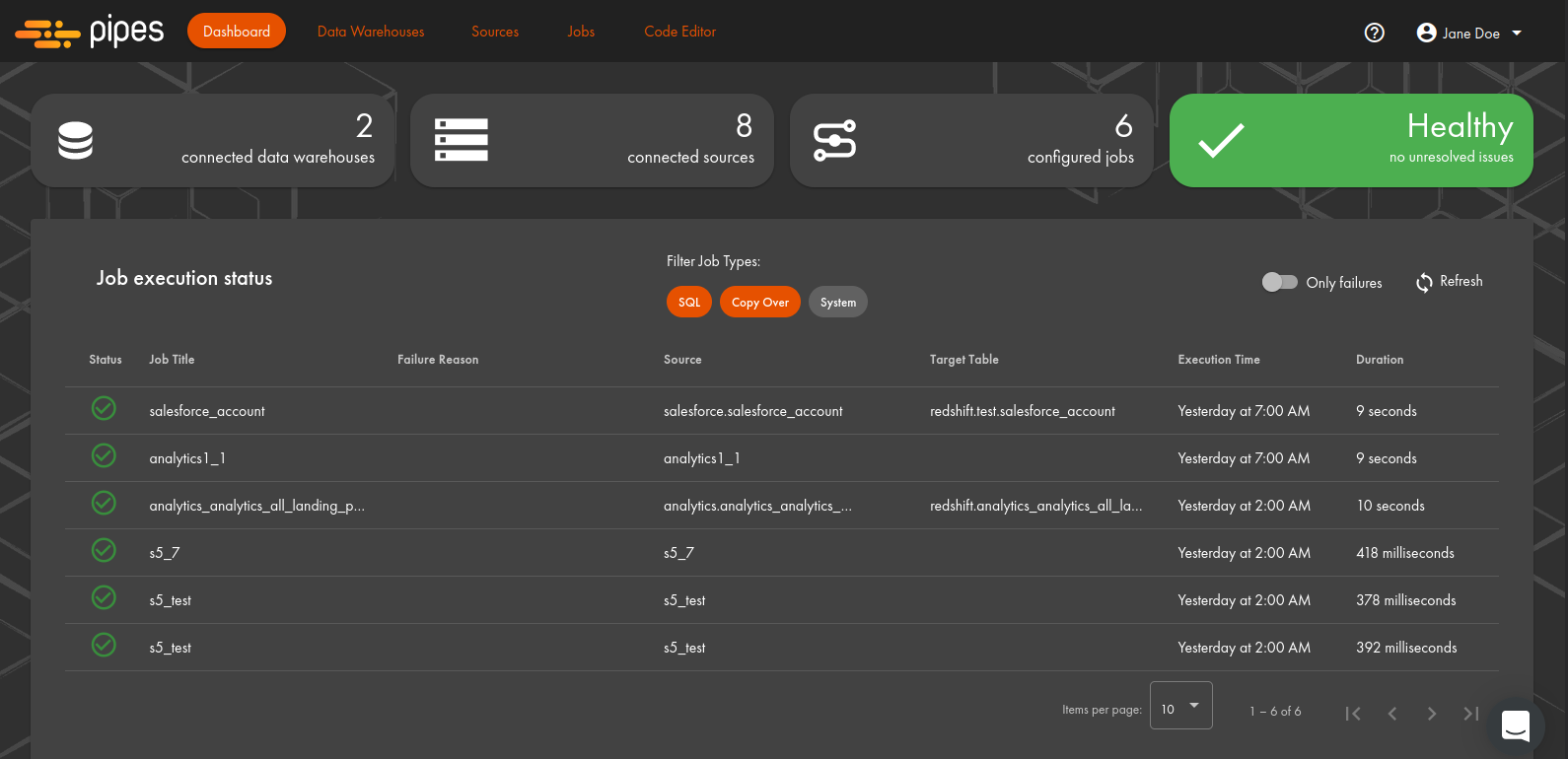Enable the System job type filter
Screen dimensions: 1568x759
[x=837, y=303]
